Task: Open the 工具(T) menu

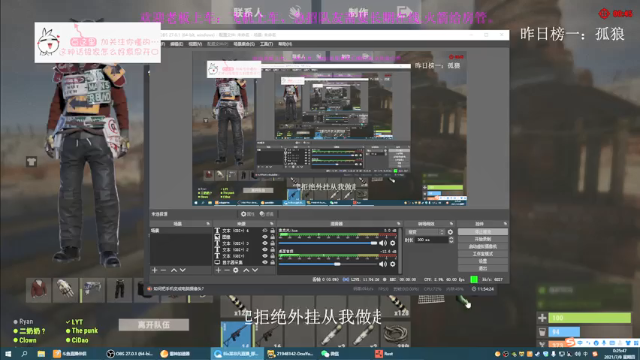Action: click(266, 44)
